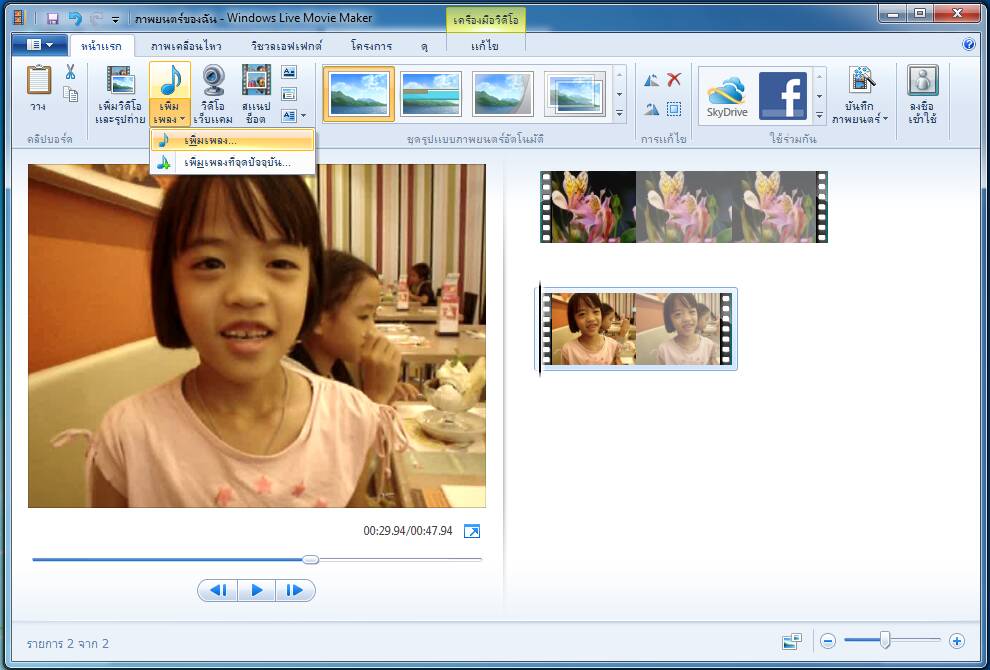Click the Cut scissors icon
990x670 pixels.
click(70, 72)
